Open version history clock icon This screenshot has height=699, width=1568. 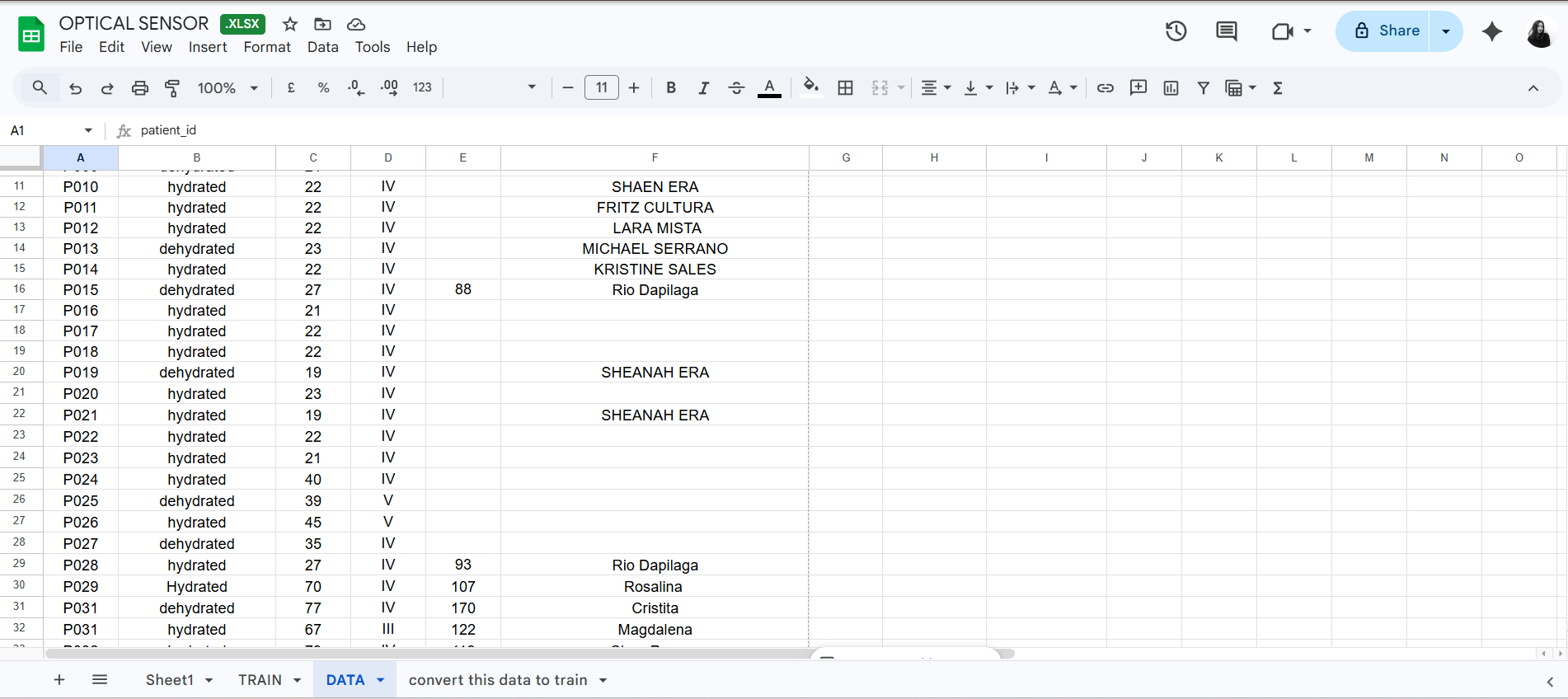(x=1176, y=31)
